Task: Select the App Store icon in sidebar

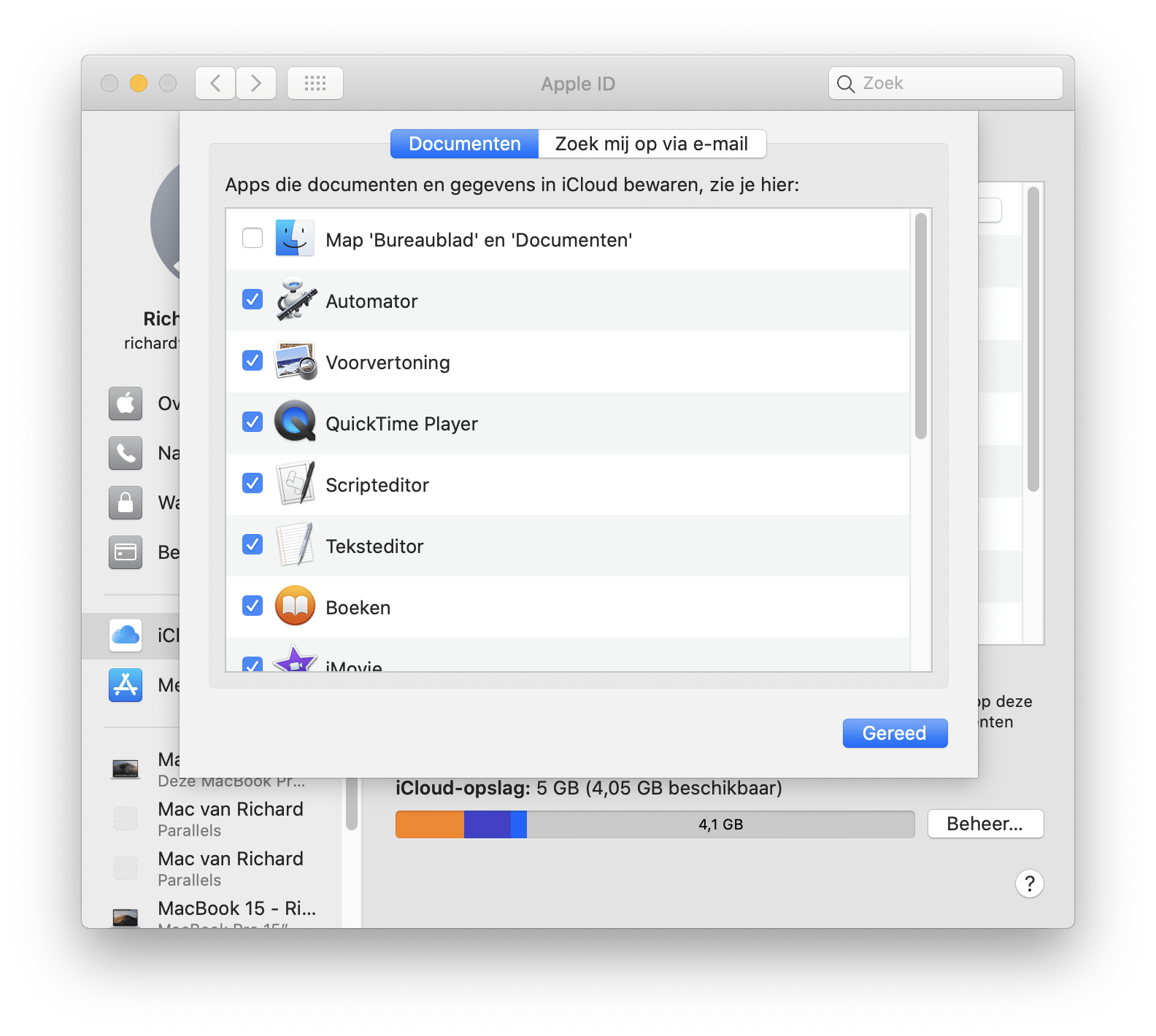Action: coord(126,685)
